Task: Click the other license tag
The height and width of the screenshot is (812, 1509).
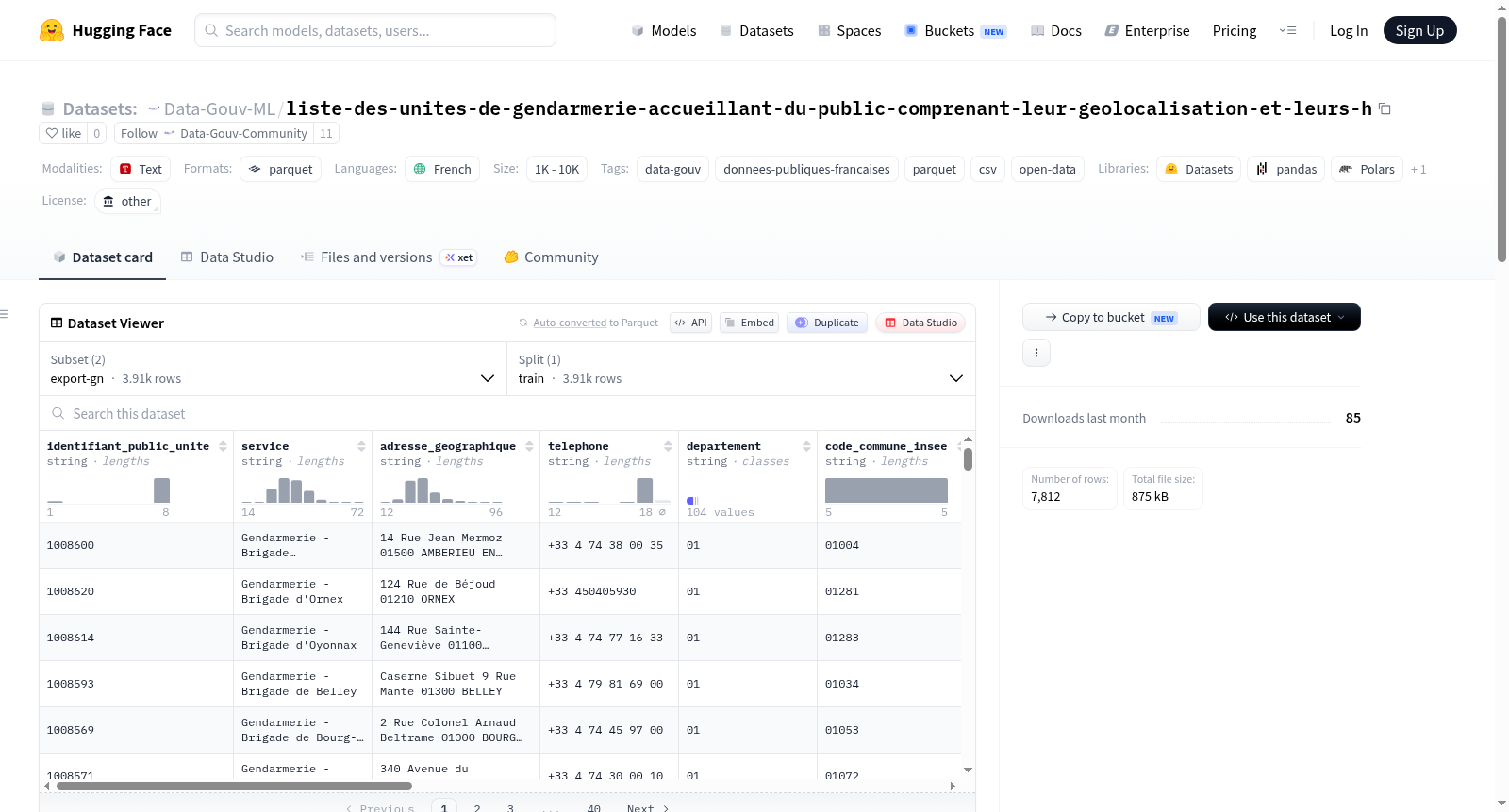Action: [x=127, y=201]
